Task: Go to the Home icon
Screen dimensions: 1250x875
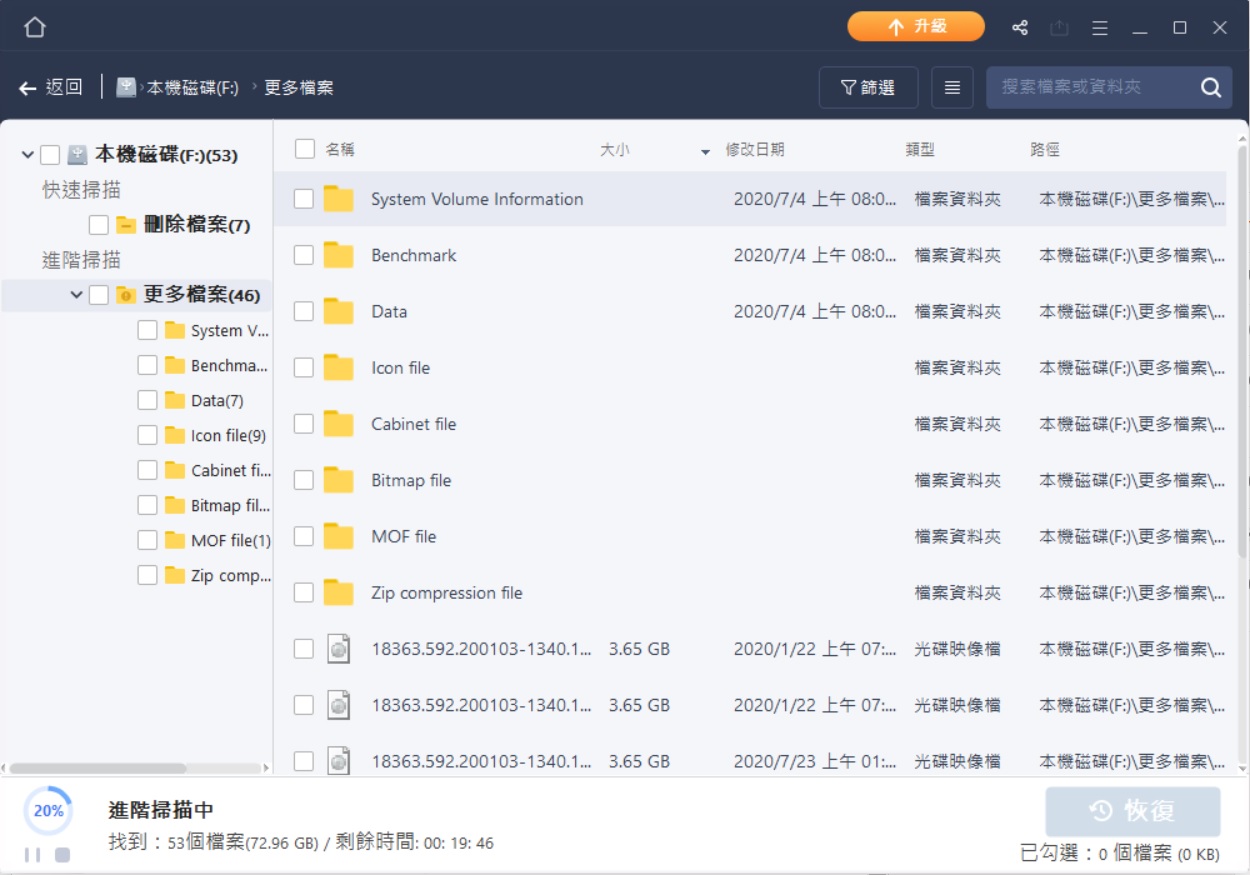Action: tap(35, 27)
